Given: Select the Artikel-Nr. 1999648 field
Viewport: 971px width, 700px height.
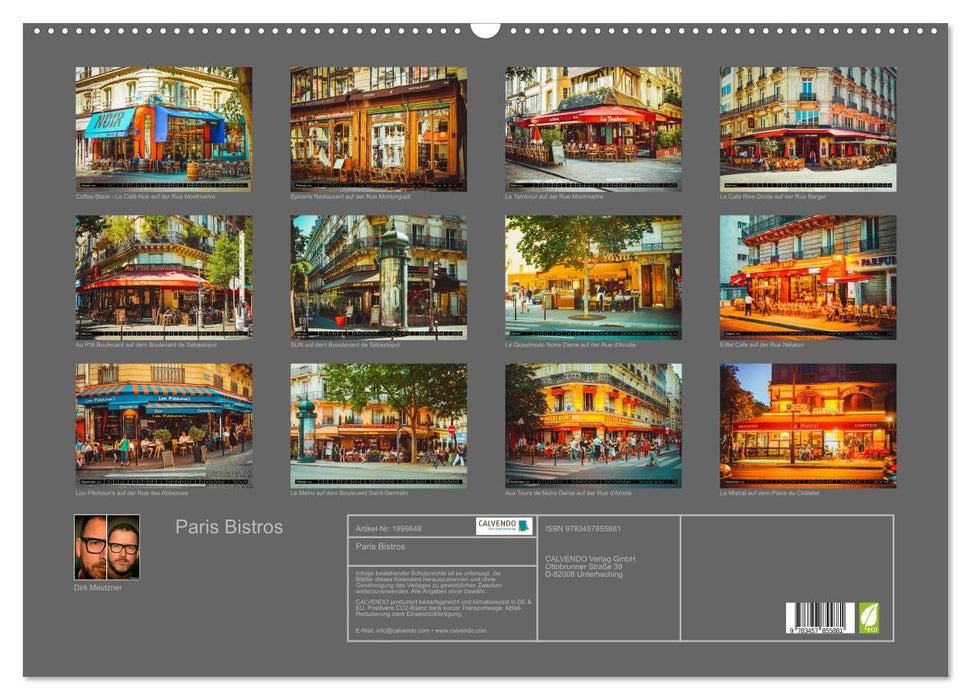Looking at the screenshot, I should tap(389, 527).
